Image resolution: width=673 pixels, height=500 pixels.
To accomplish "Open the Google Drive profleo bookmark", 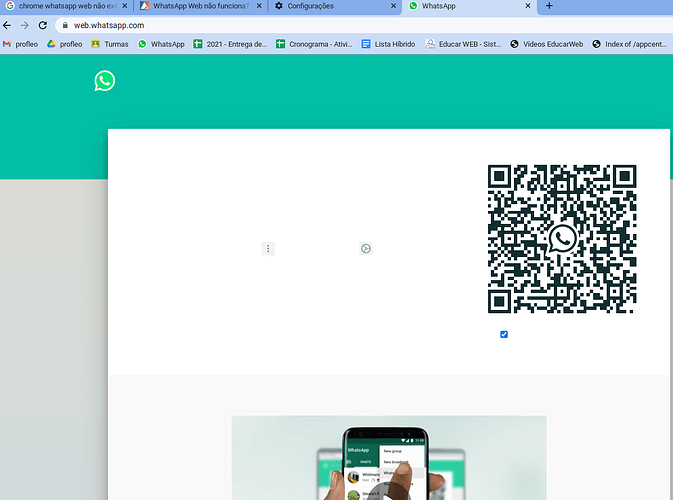I will (x=65, y=44).
